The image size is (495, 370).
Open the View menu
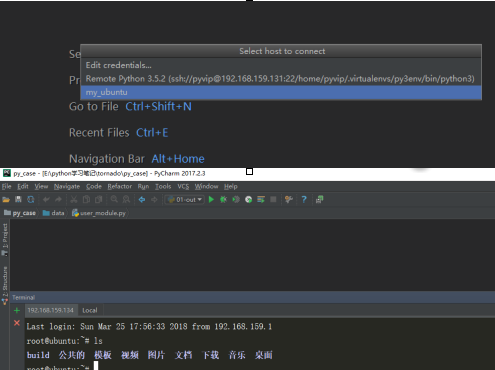tap(41, 186)
